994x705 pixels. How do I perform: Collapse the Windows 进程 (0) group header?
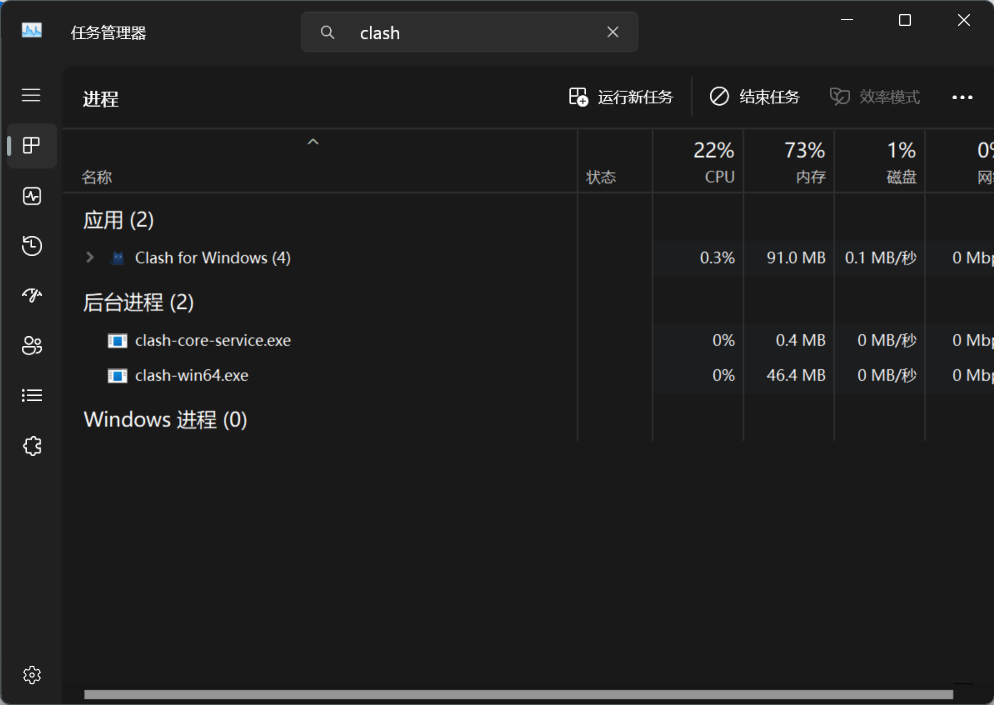(x=165, y=420)
